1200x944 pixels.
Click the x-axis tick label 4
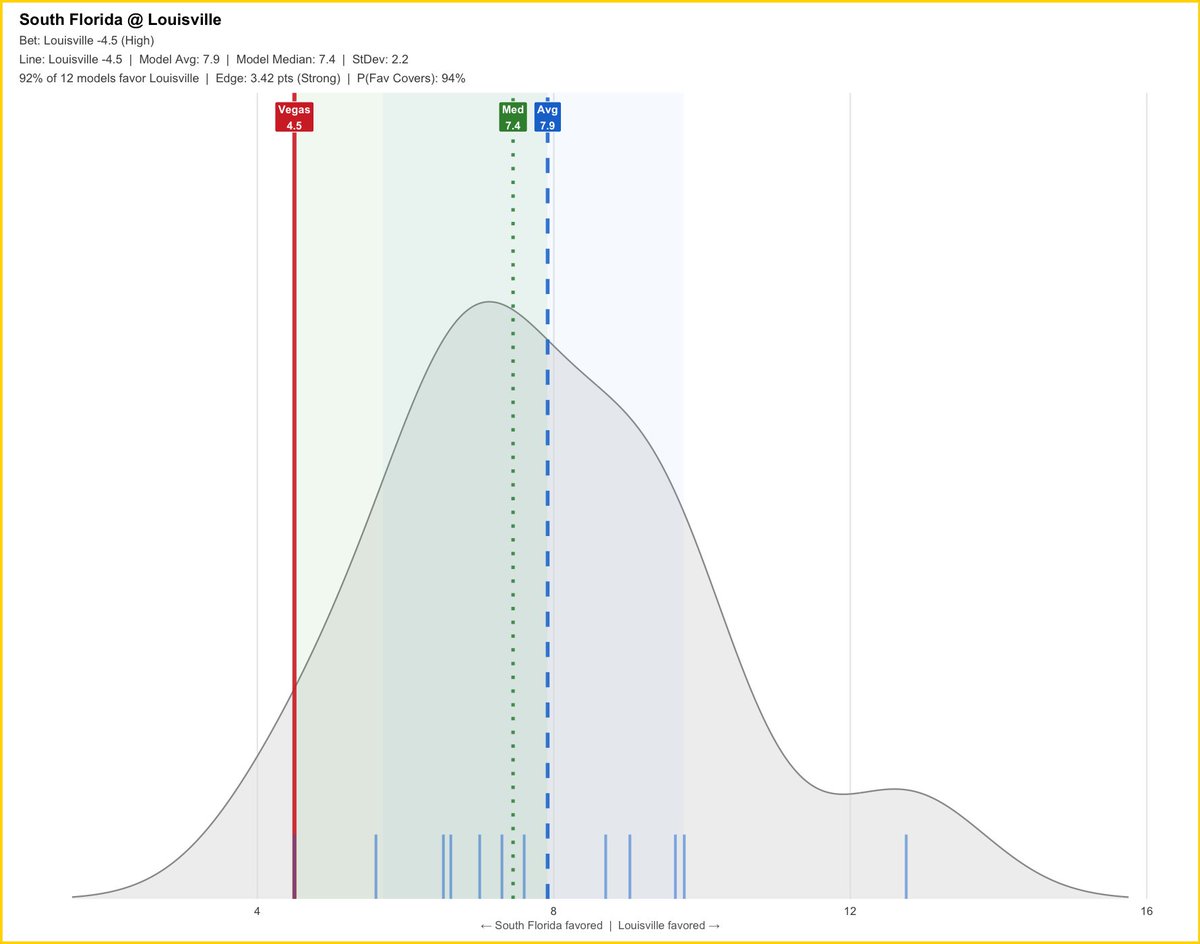(257, 911)
